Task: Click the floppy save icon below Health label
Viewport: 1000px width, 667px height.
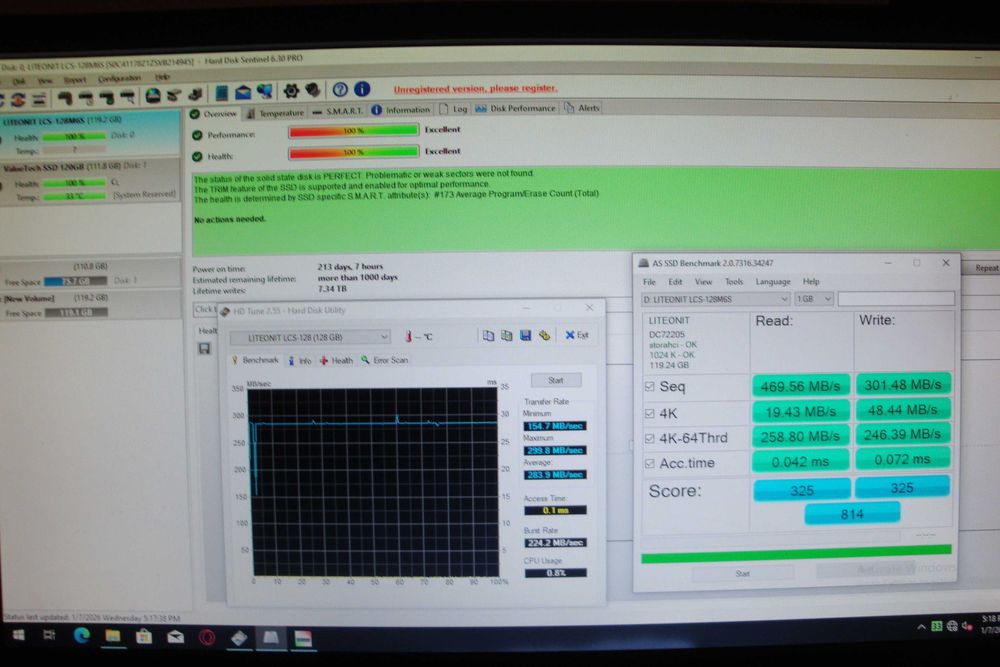Action: pos(204,349)
